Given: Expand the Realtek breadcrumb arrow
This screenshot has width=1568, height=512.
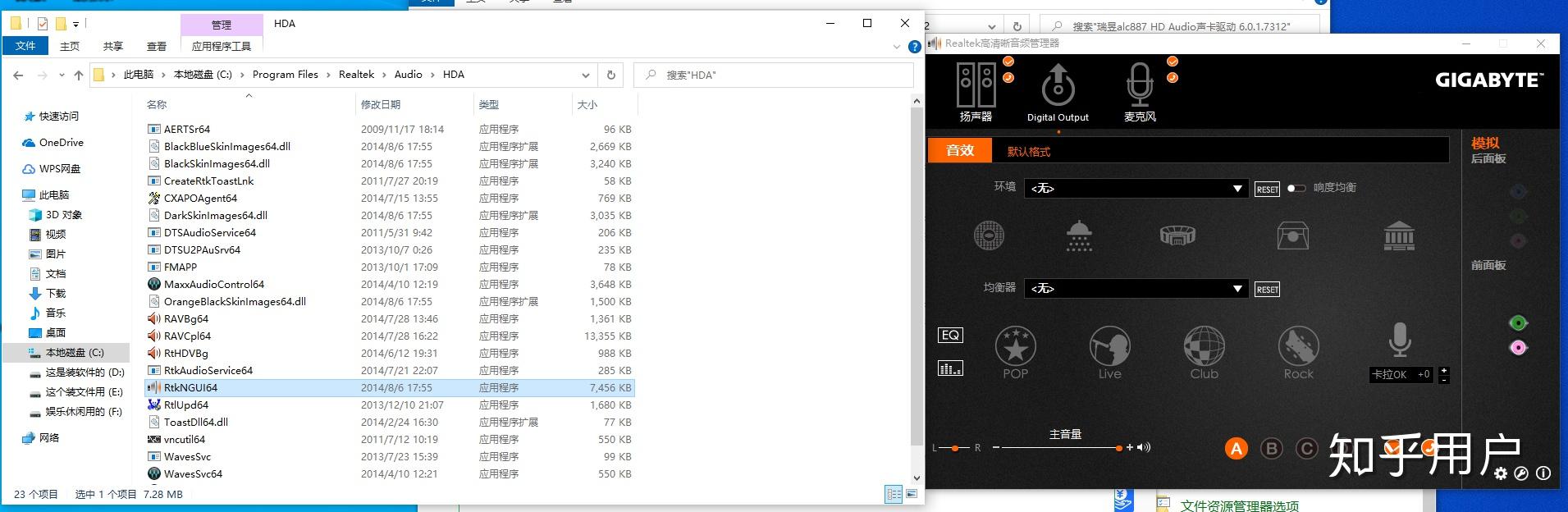Looking at the screenshot, I should (x=384, y=75).
